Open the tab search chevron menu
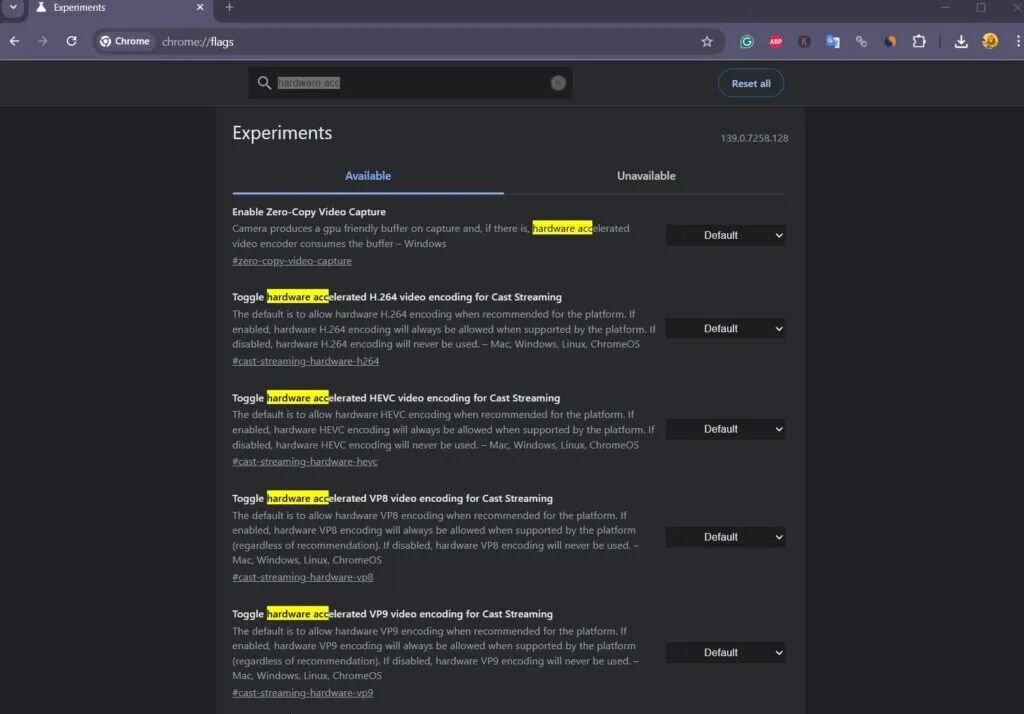Viewport: 1024px width, 714px height. (13, 7)
